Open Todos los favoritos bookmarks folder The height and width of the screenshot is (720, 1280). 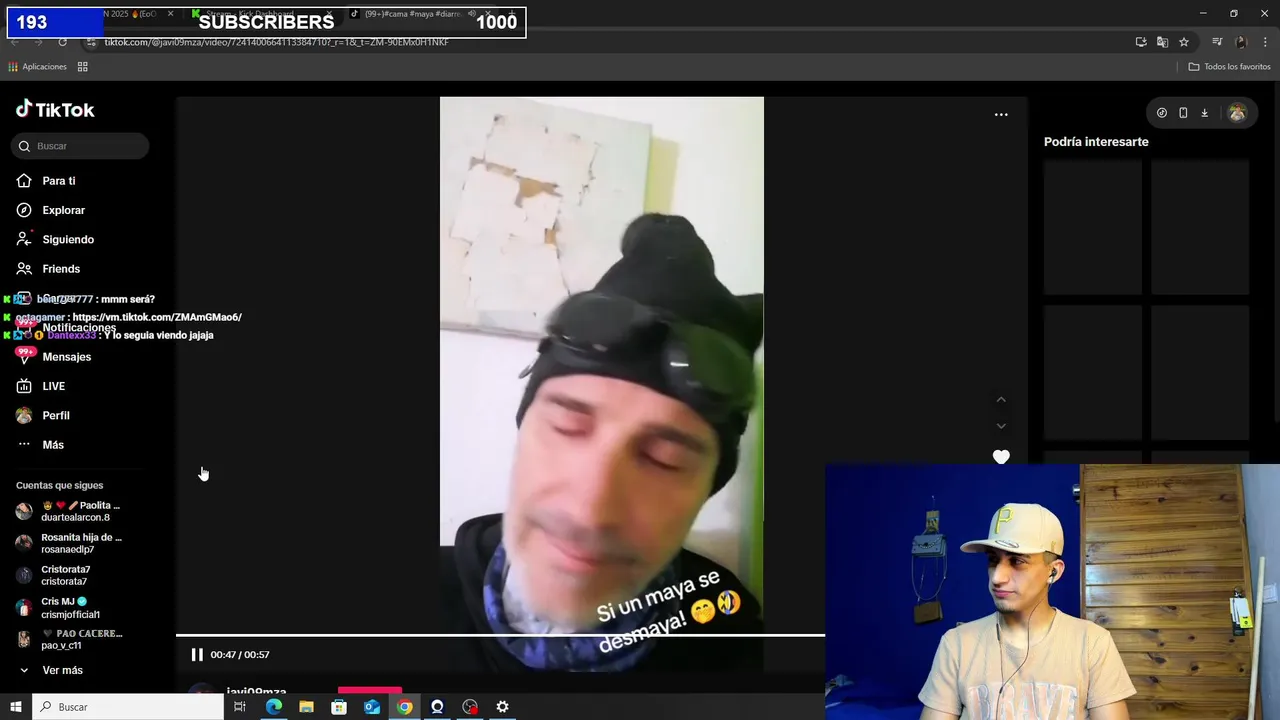(1229, 67)
